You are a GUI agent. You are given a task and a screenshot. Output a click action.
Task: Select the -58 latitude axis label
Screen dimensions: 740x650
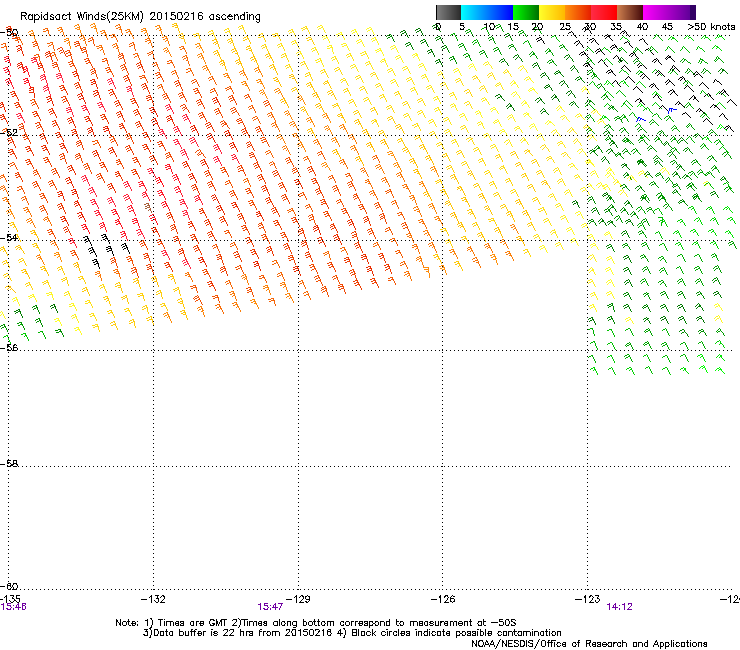tap(9, 464)
